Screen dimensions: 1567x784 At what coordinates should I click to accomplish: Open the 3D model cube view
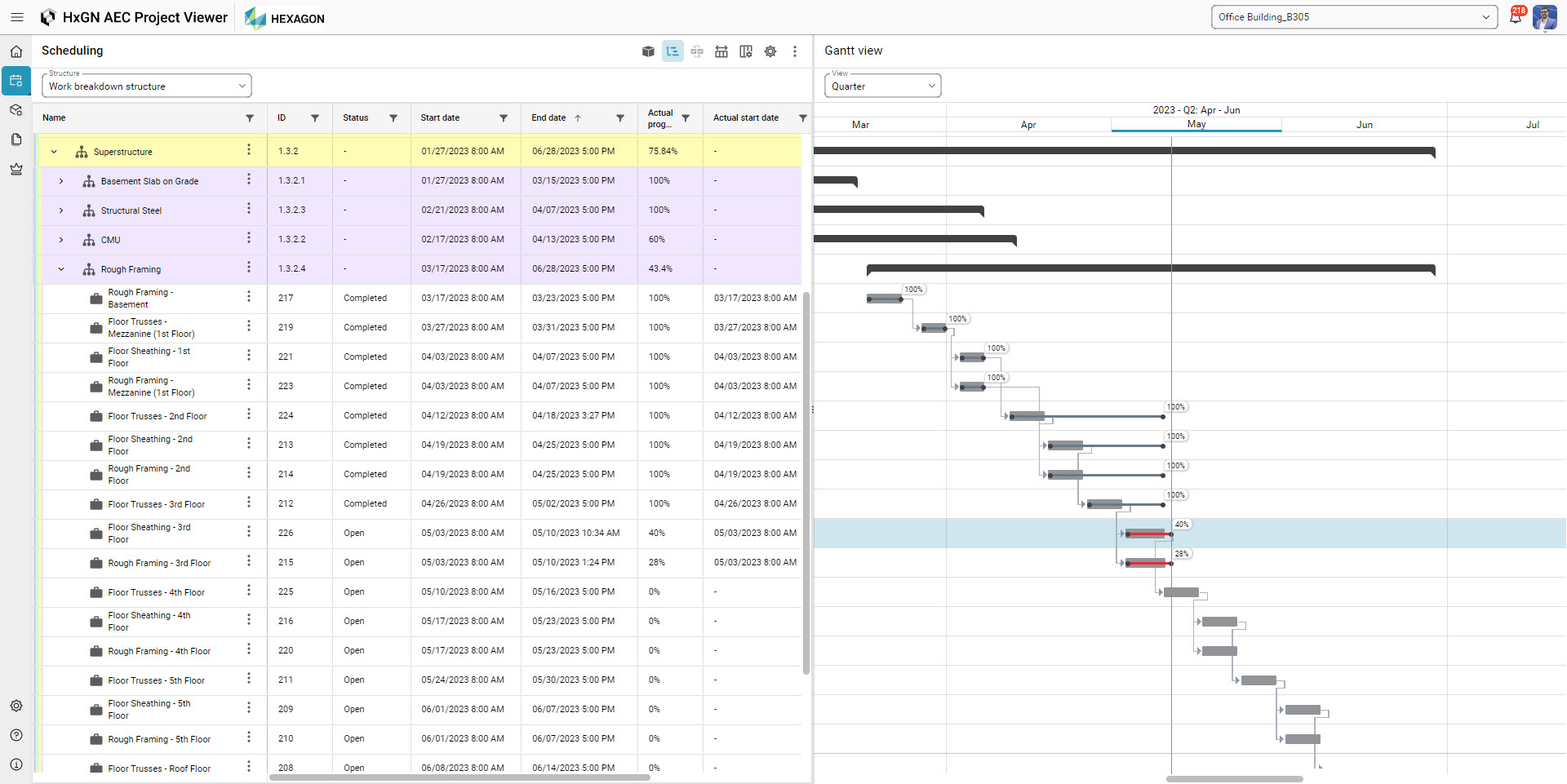(648, 51)
